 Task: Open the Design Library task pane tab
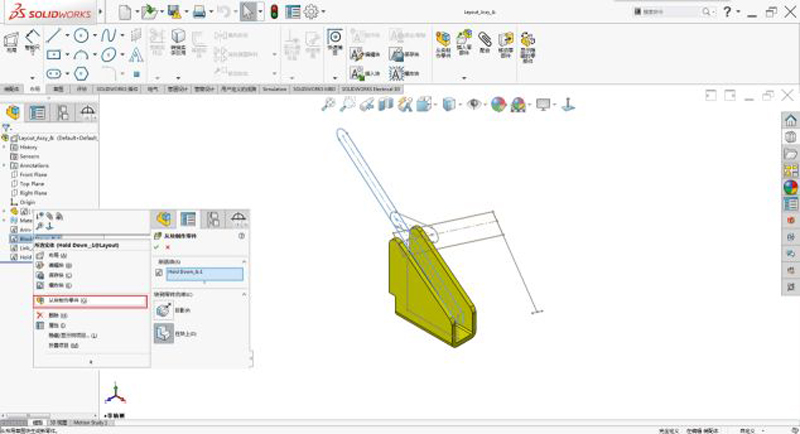click(x=790, y=137)
